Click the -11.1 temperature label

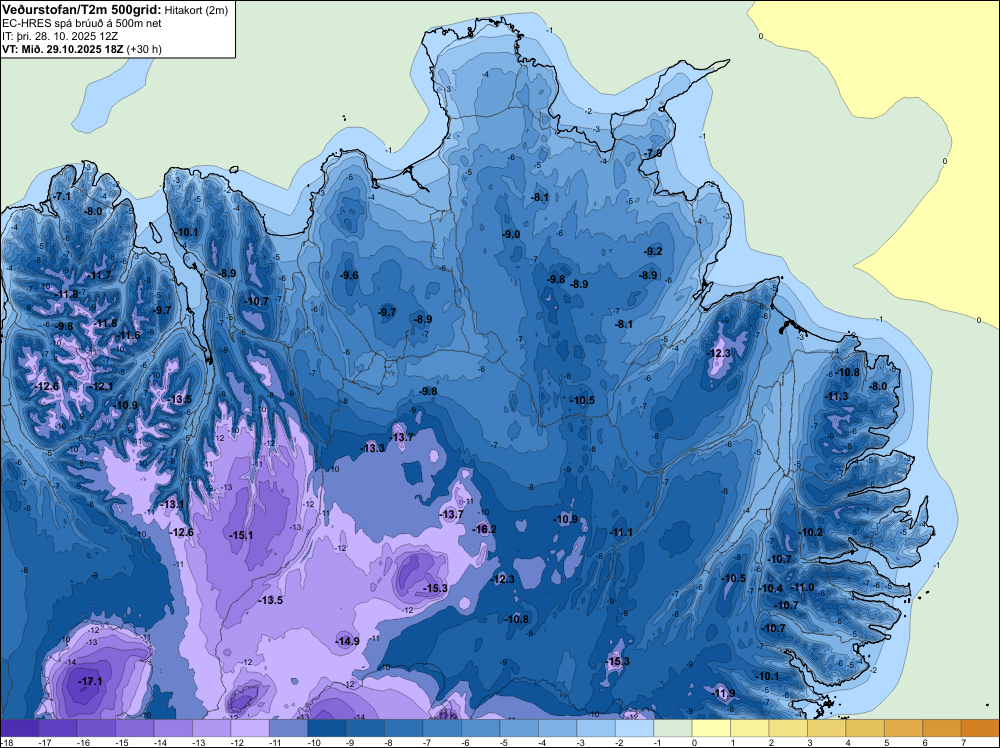621,532
